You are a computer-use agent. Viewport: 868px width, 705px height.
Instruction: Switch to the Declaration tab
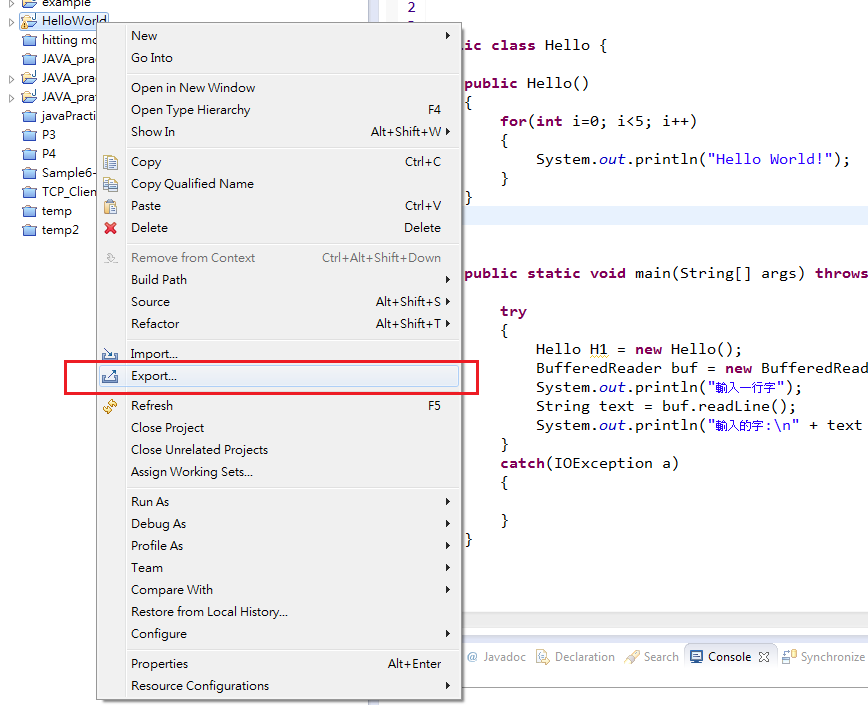576,657
